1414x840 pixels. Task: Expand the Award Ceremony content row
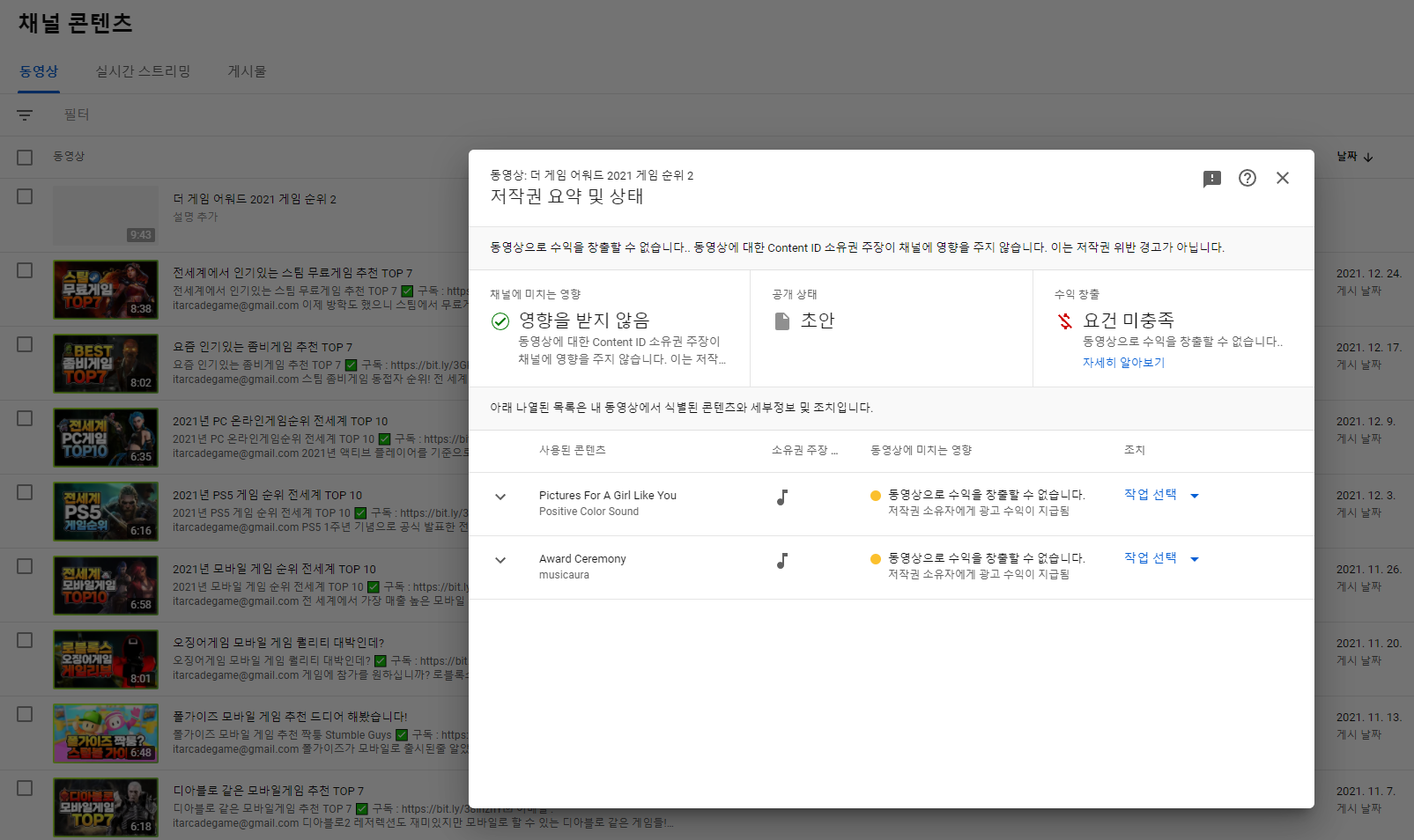coord(500,560)
